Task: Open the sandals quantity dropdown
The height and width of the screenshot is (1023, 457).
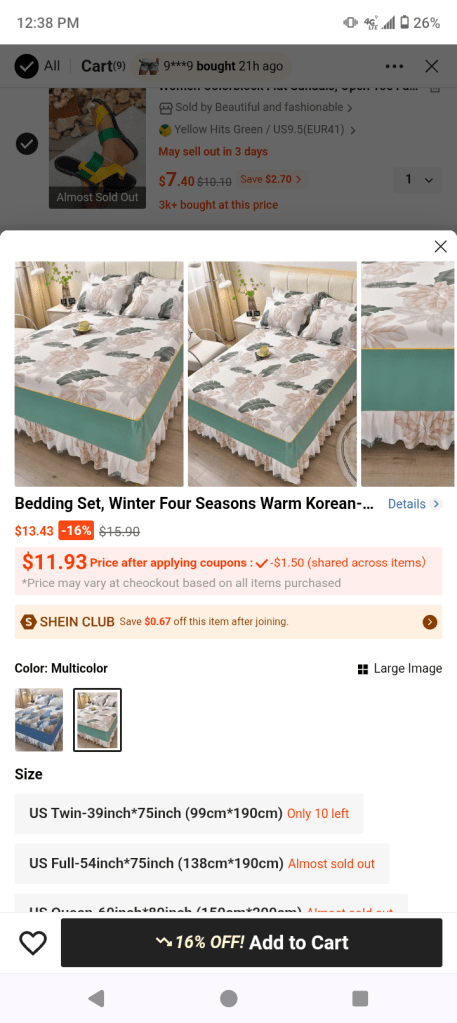Action: click(x=418, y=179)
